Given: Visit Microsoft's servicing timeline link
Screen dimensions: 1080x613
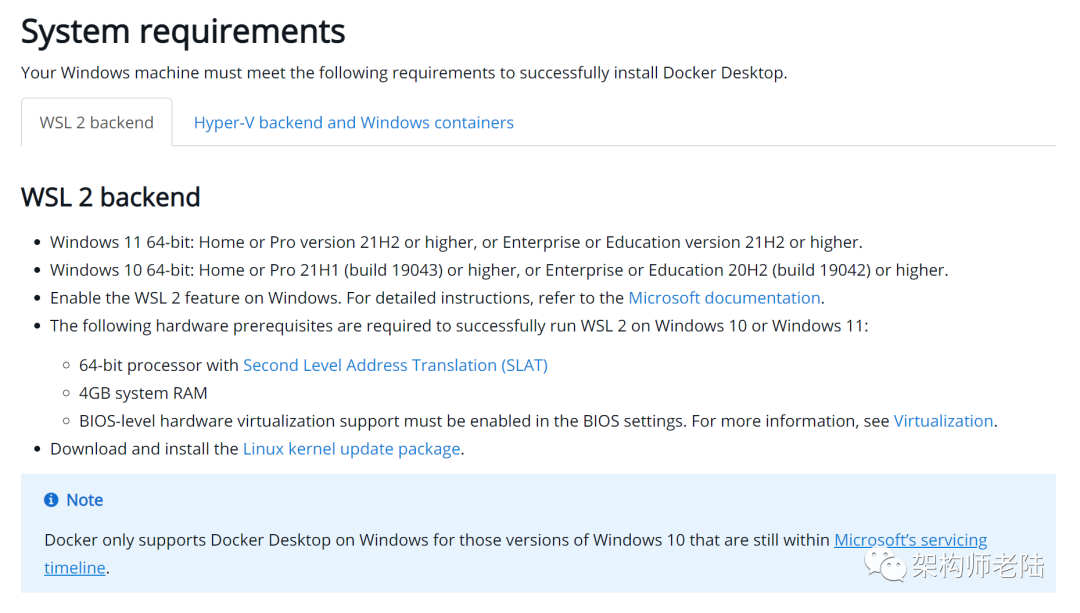Looking at the screenshot, I should [910, 540].
